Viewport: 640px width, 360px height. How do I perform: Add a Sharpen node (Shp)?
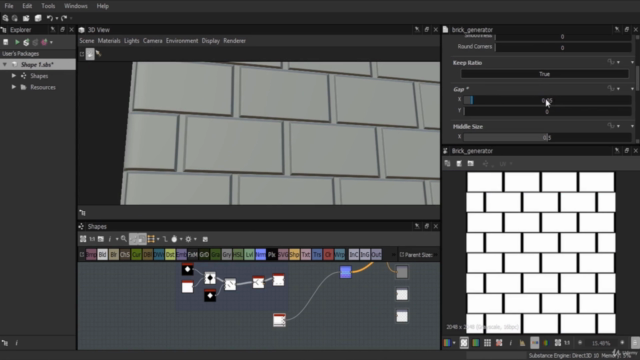[x=294, y=255]
